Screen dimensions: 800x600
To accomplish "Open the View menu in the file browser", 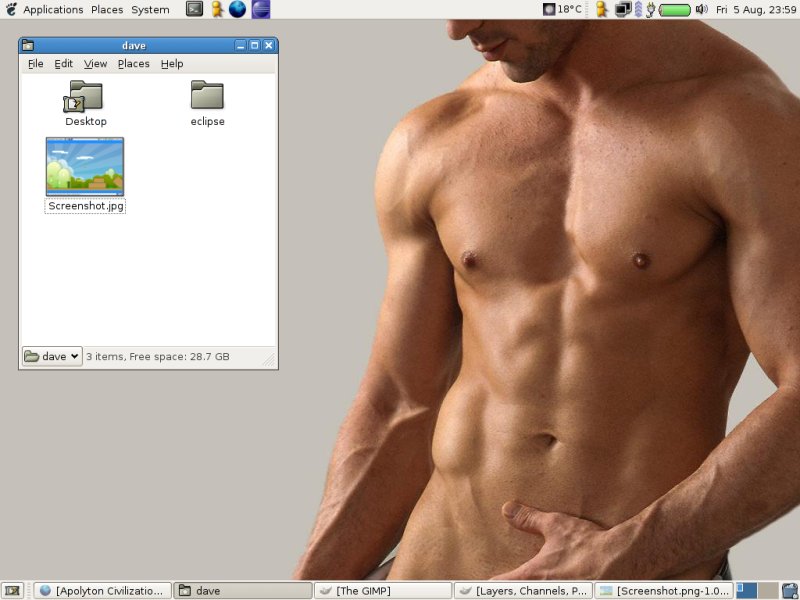I will pyautogui.click(x=95, y=63).
